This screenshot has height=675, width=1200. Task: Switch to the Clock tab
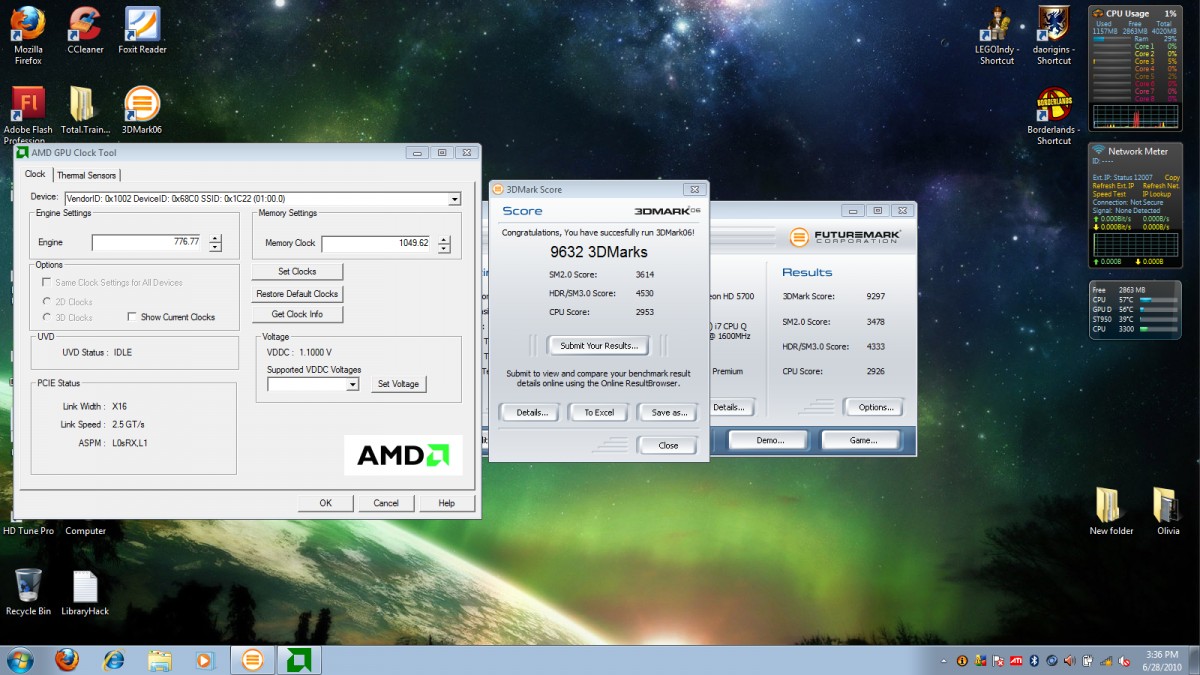click(x=35, y=174)
